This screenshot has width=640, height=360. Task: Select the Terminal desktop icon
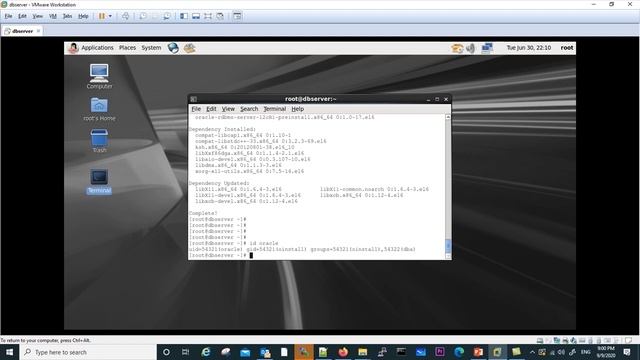(x=99, y=182)
